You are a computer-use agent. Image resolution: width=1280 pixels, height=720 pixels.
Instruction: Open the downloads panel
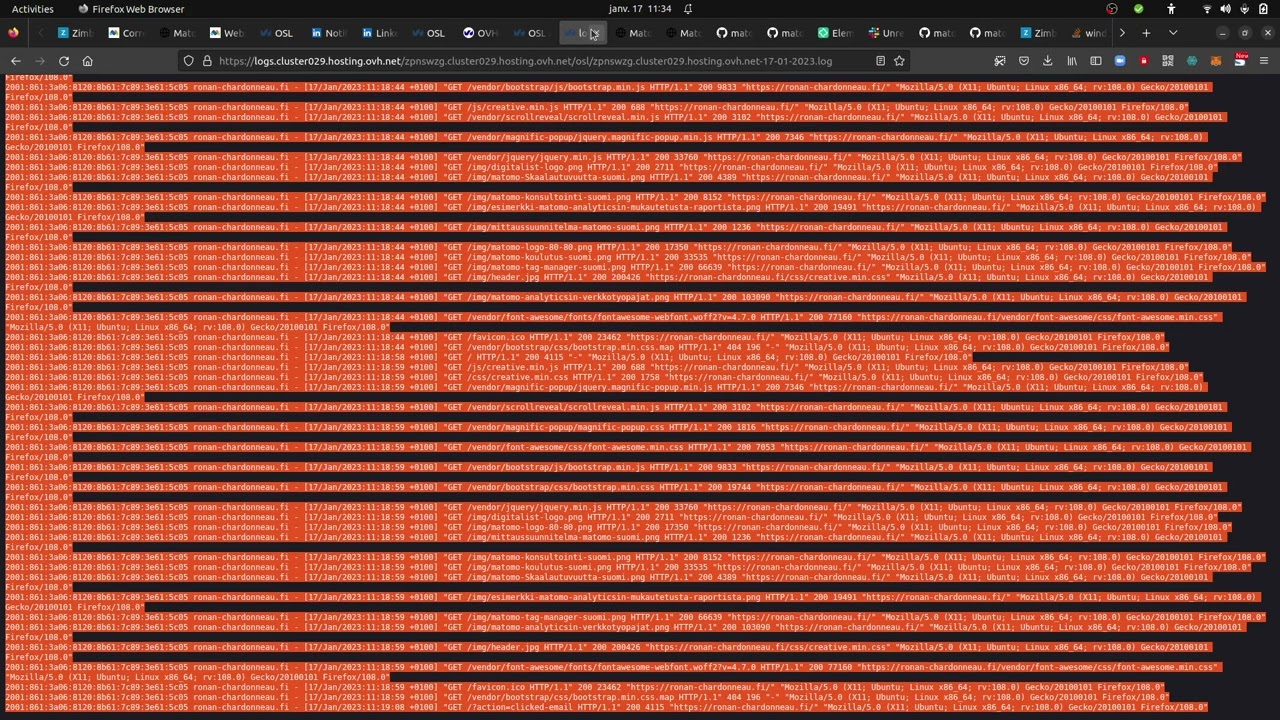1047,61
